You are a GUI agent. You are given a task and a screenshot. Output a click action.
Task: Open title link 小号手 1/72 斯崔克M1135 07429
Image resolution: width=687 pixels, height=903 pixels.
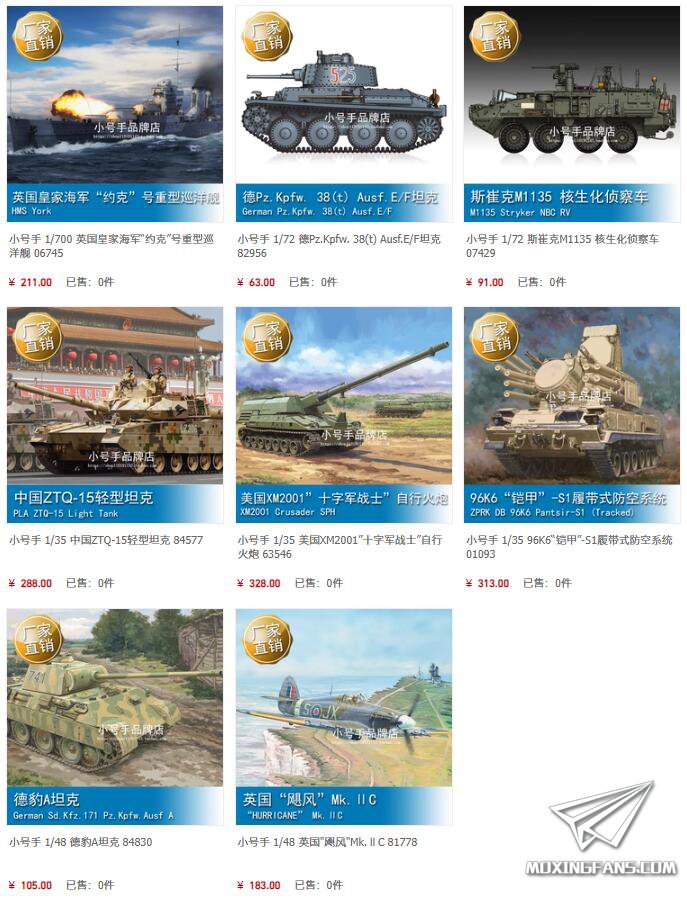[563, 246]
